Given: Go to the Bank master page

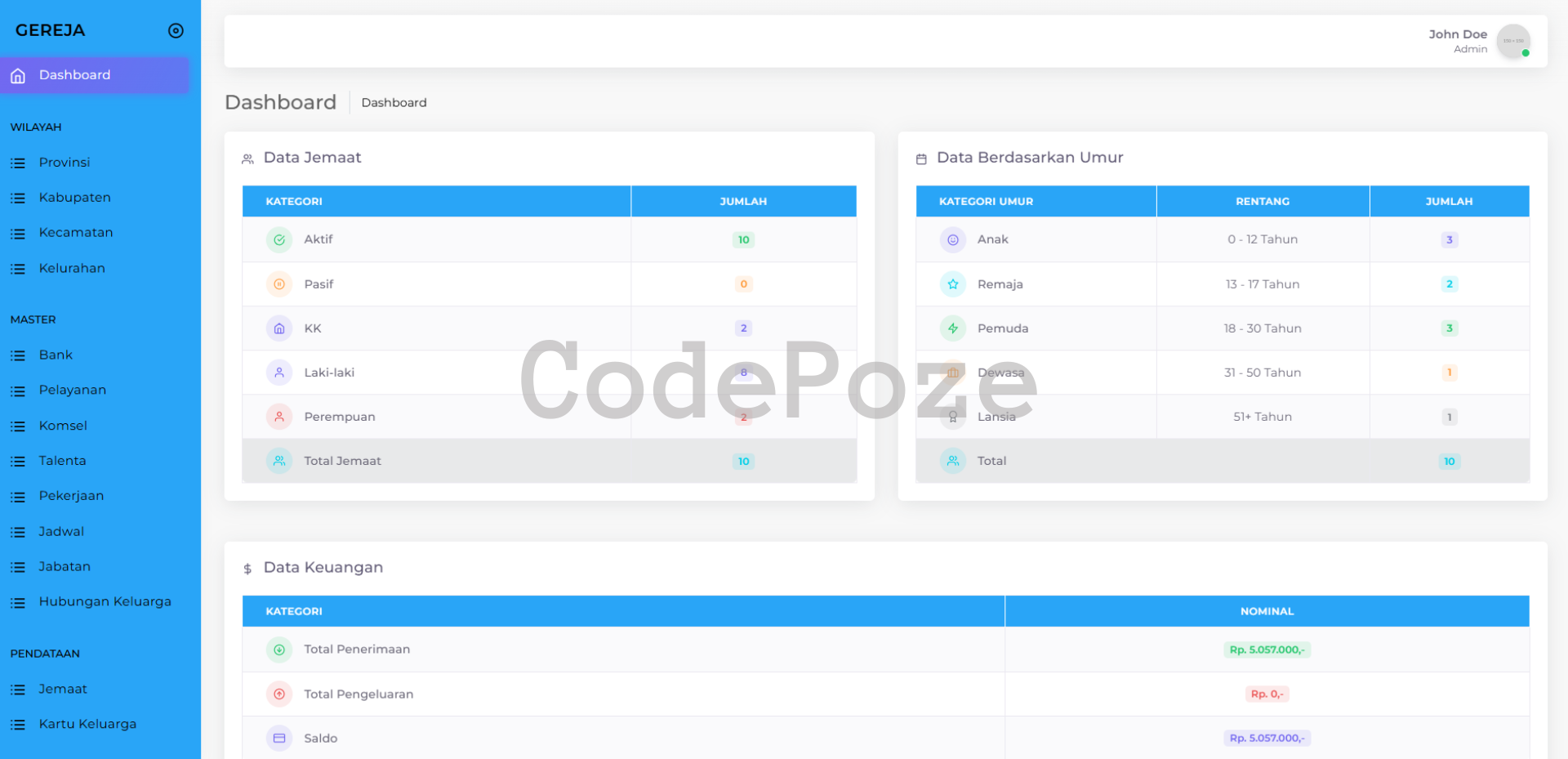Looking at the screenshot, I should (56, 355).
